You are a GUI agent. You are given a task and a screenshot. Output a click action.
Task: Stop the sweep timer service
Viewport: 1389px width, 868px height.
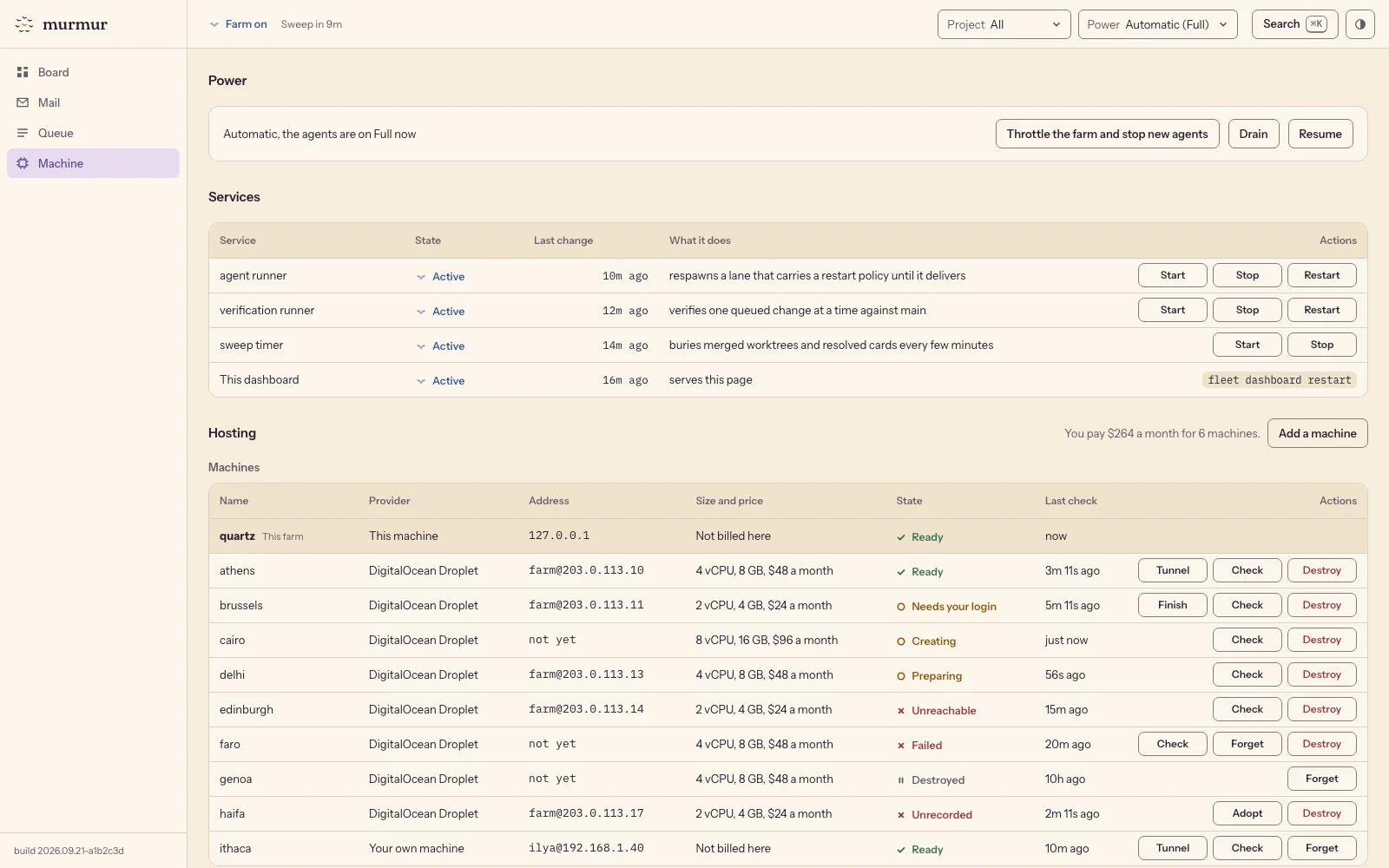click(1322, 345)
